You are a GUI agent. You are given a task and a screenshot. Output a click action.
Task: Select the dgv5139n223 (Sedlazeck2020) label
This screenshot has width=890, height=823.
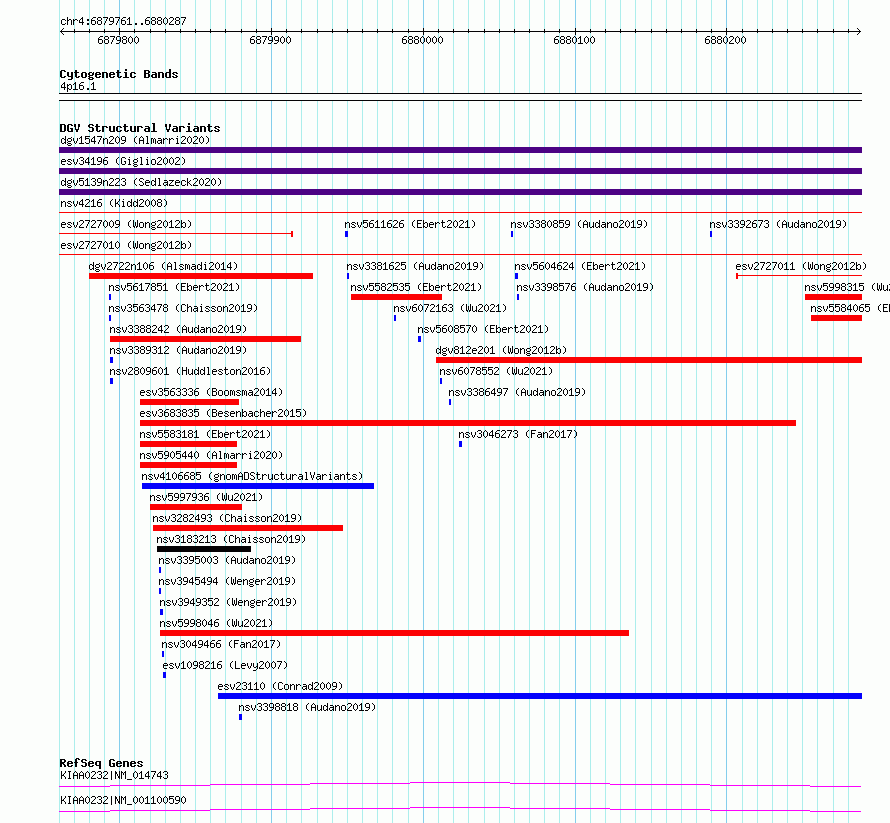tap(141, 182)
